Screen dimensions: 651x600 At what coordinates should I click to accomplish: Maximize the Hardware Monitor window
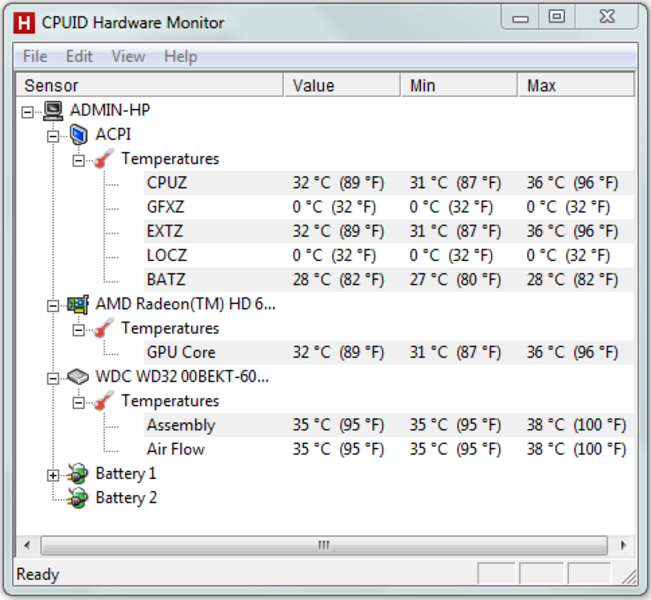557,17
